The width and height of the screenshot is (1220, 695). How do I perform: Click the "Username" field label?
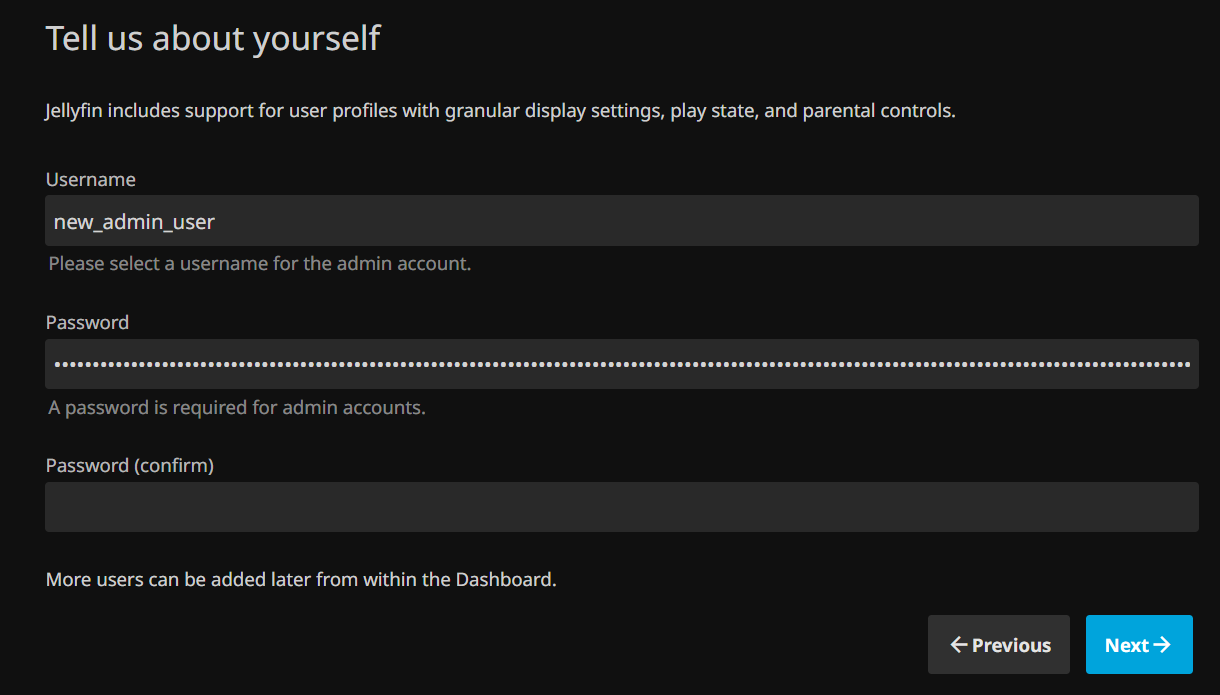[91, 180]
